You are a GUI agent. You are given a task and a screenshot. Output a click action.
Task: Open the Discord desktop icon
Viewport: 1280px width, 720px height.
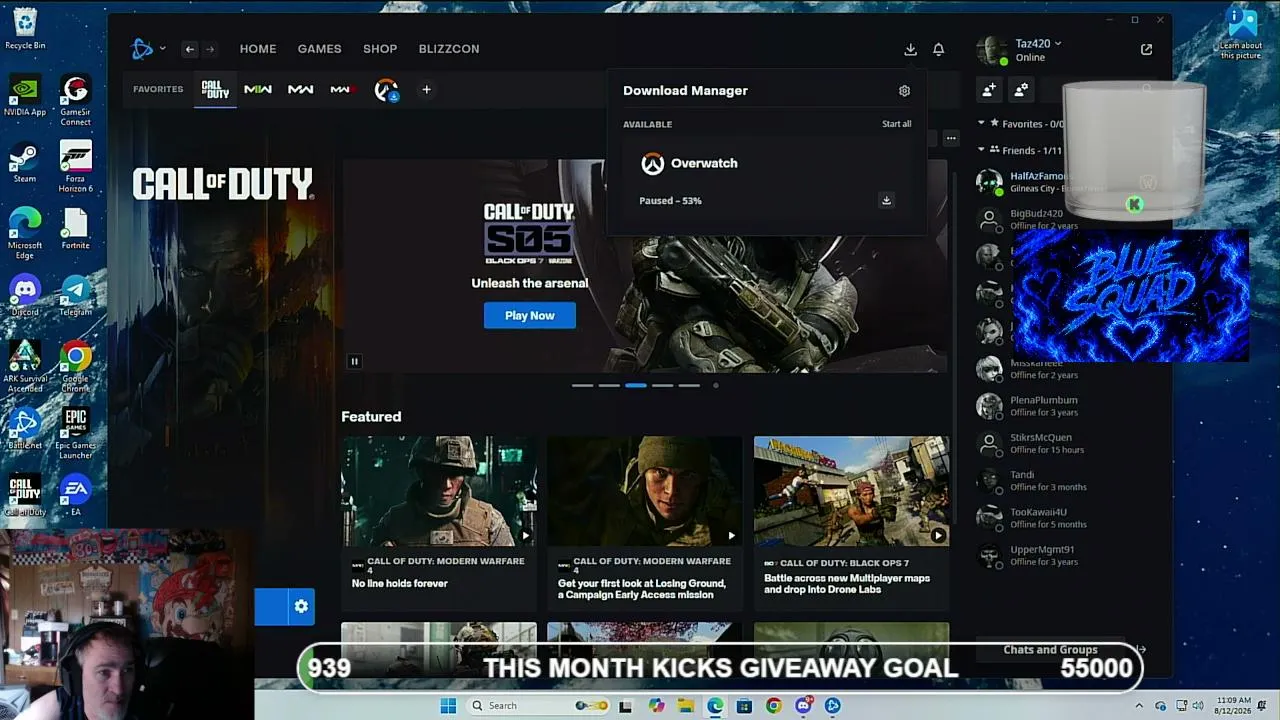pos(25,296)
